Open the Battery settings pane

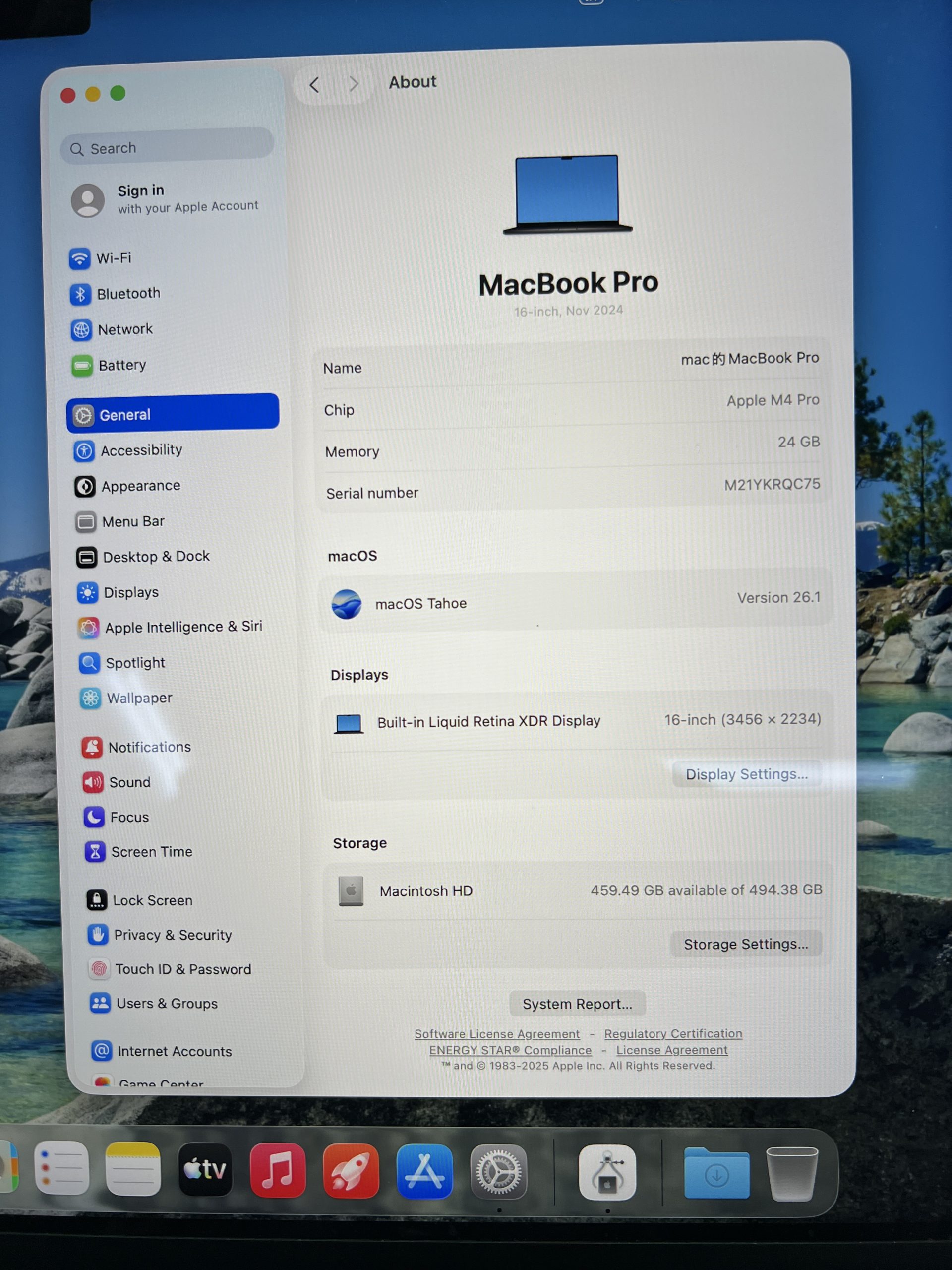click(x=121, y=365)
